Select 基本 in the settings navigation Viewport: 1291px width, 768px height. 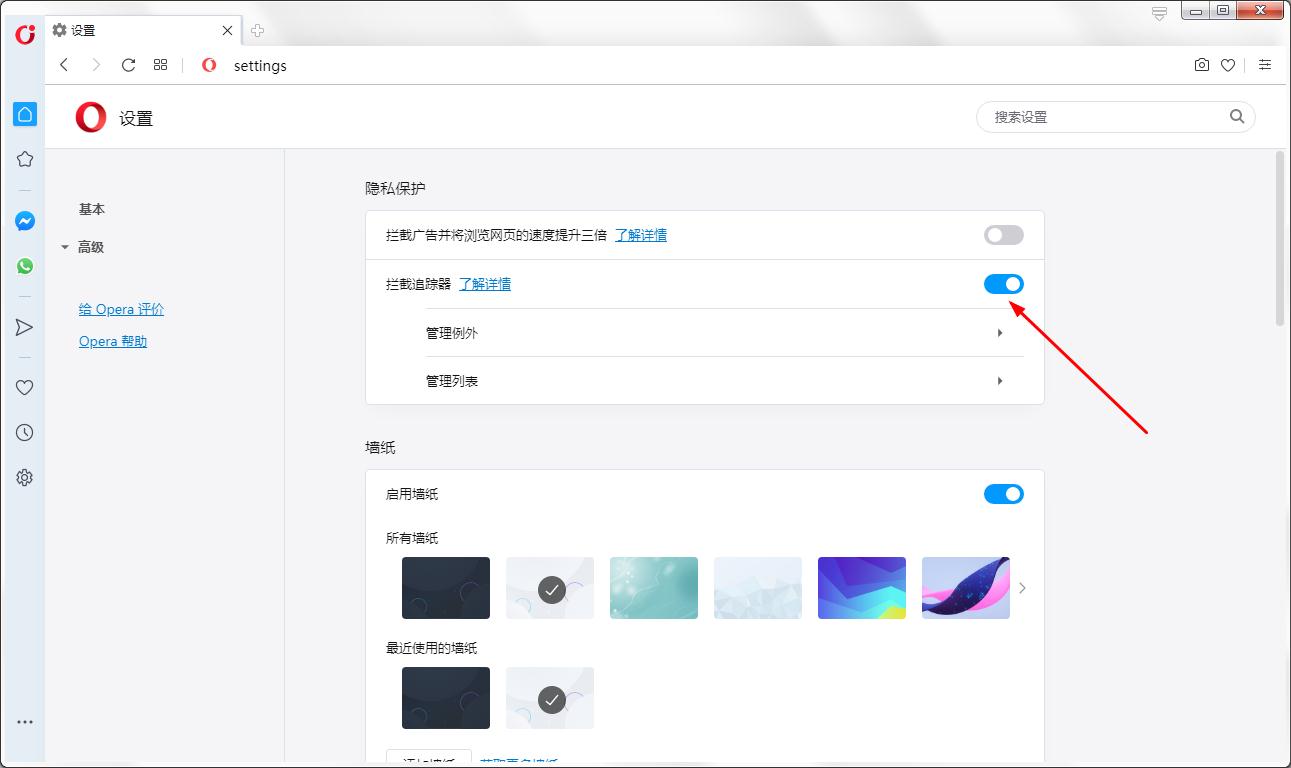(92, 209)
